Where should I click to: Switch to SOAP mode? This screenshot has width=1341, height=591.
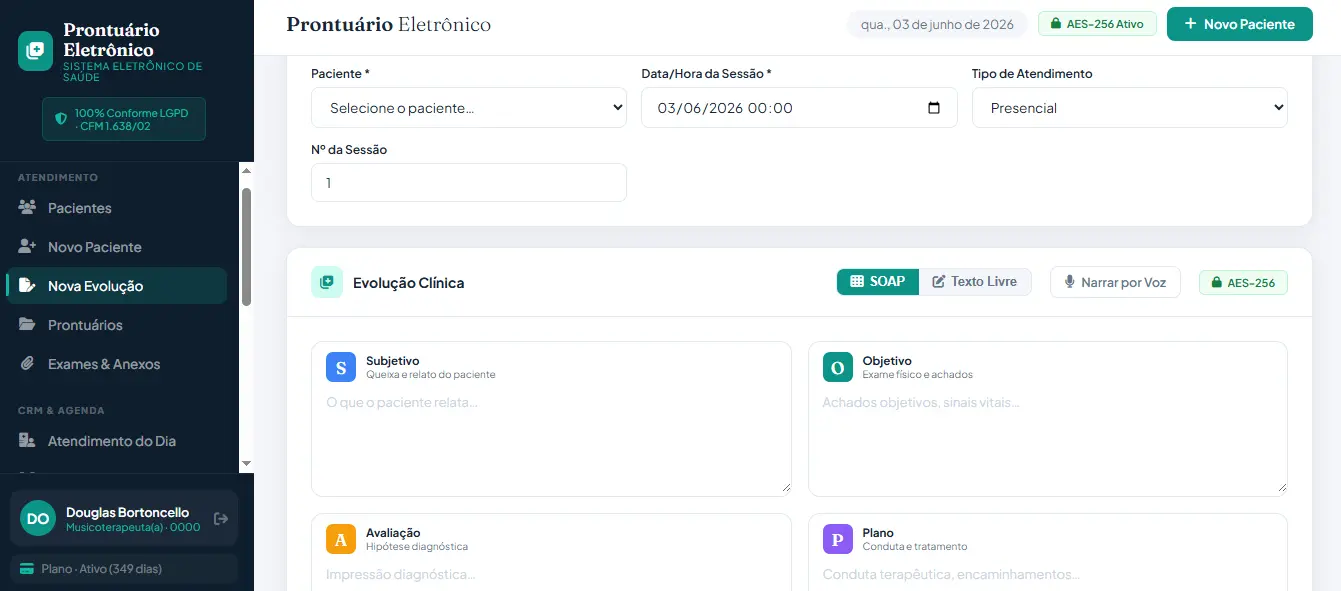point(878,282)
